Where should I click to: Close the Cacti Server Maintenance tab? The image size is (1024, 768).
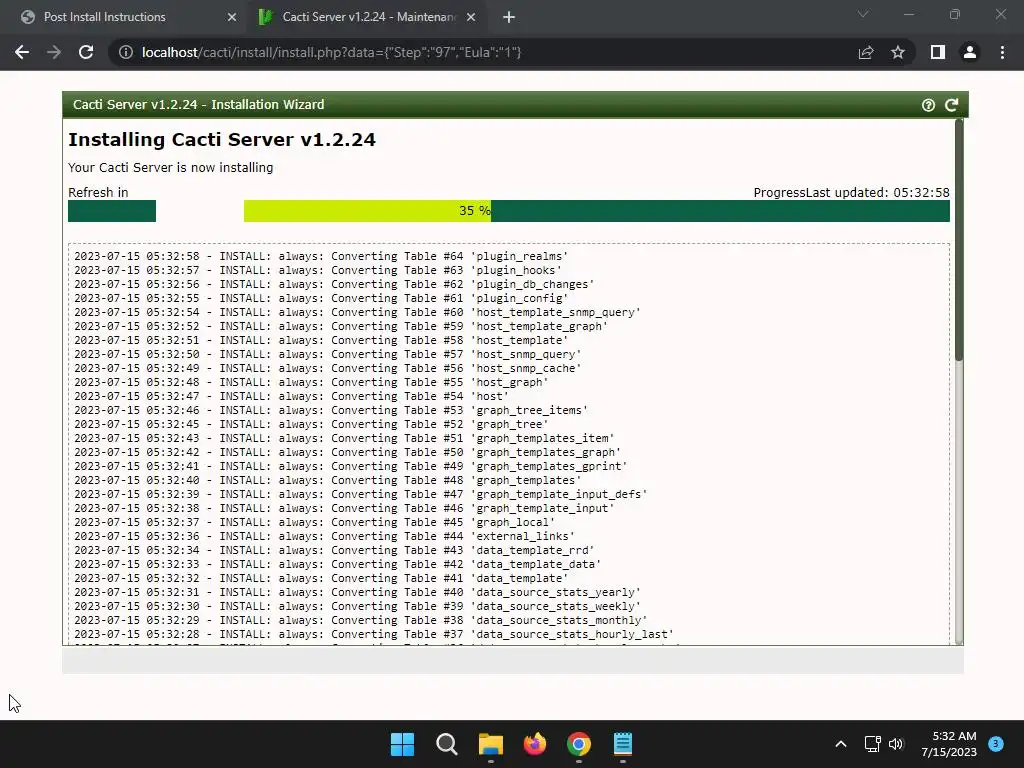click(x=471, y=17)
